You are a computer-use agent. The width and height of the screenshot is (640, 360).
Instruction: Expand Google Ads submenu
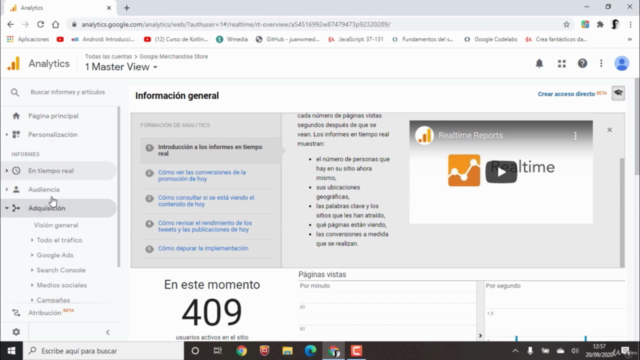(x=32, y=255)
